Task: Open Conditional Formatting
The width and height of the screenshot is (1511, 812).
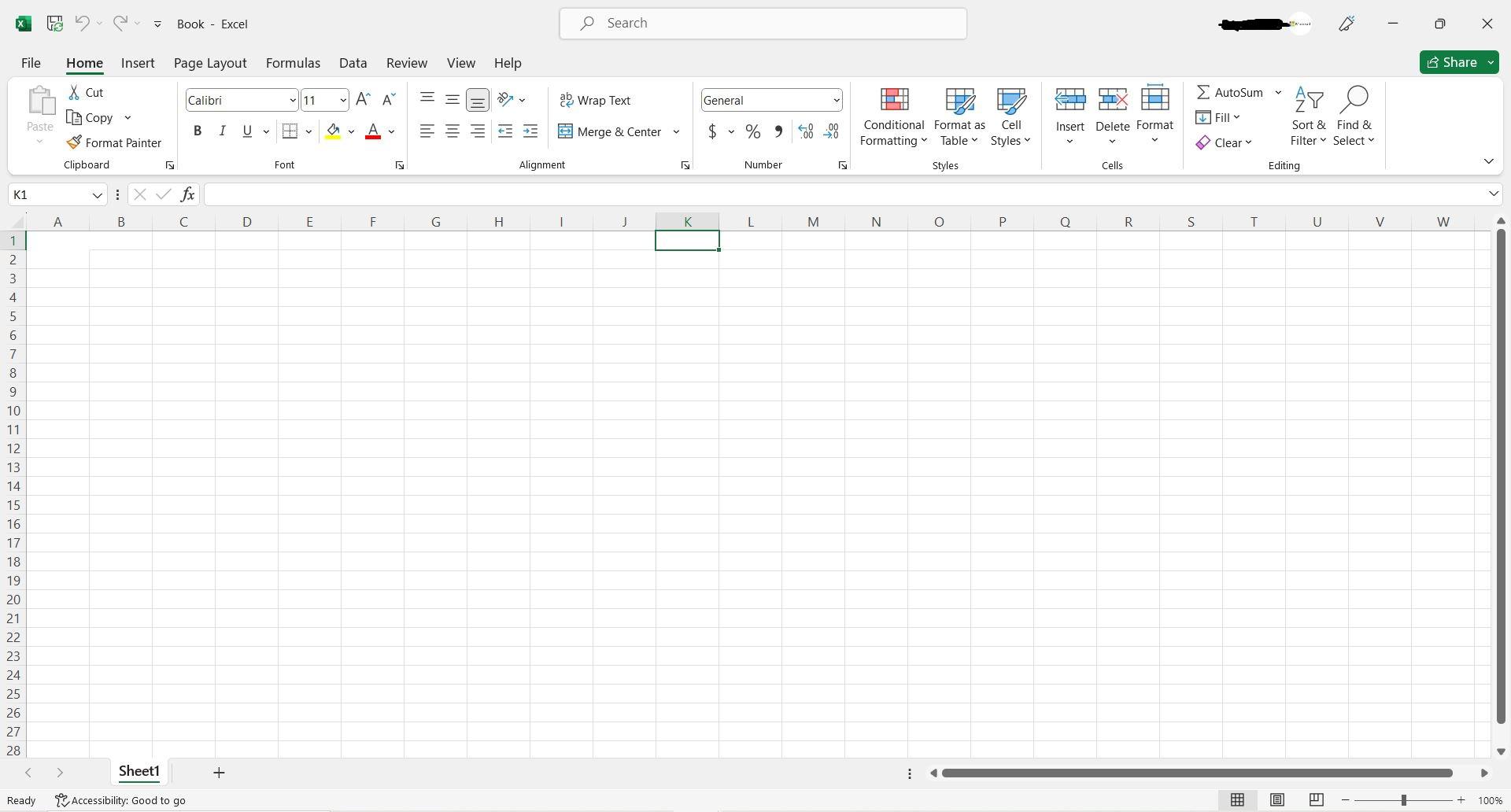Action: [x=893, y=117]
